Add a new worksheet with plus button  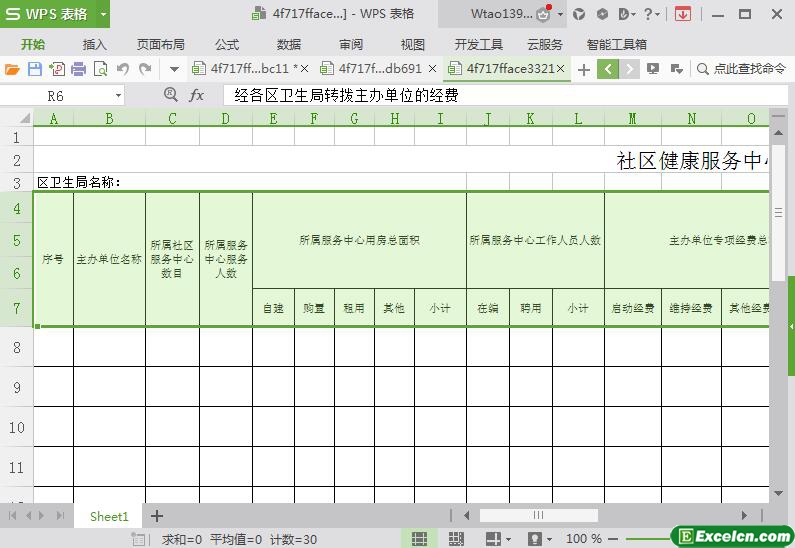tap(157, 516)
